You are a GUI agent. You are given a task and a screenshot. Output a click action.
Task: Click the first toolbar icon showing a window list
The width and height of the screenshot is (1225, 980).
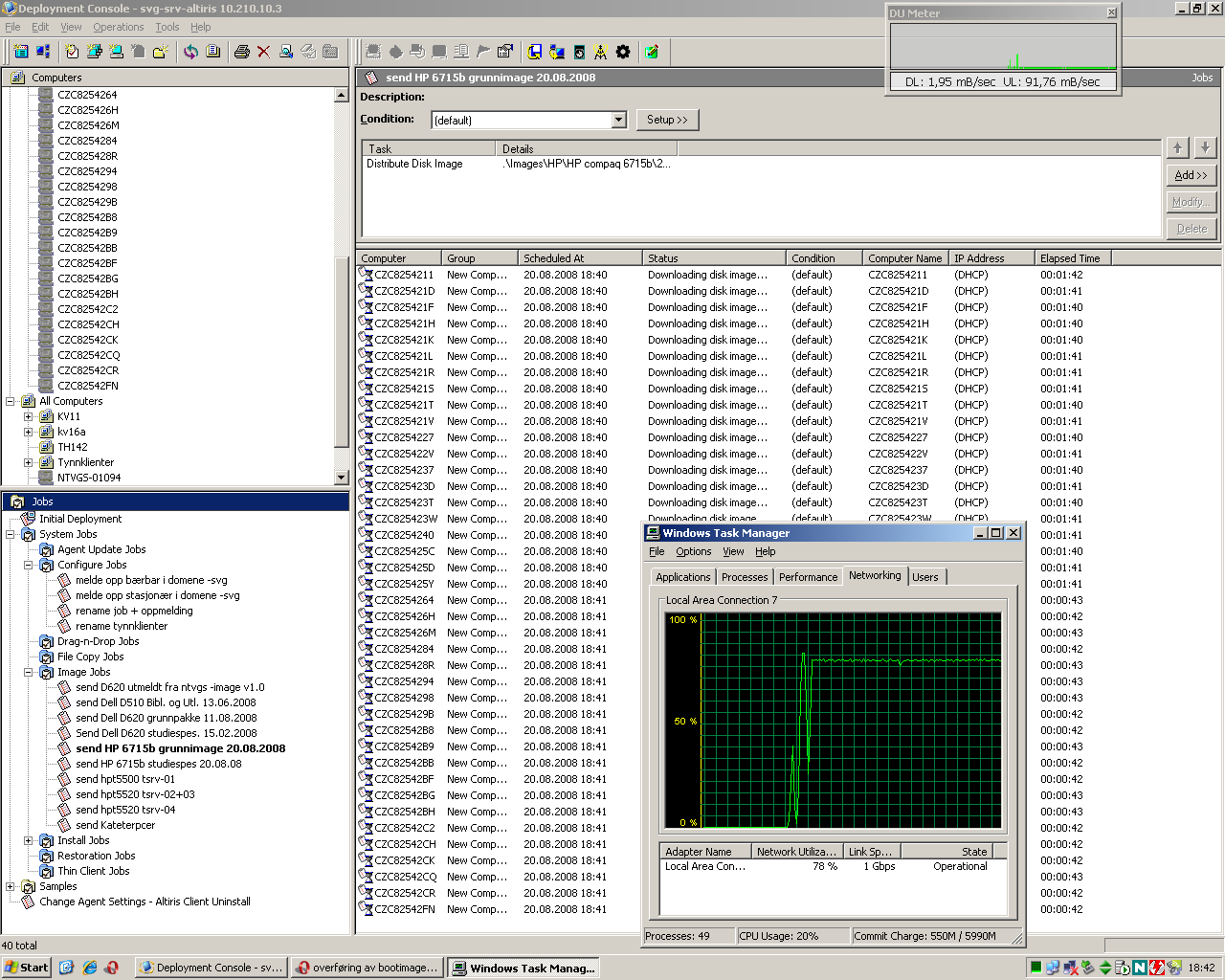[21, 52]
